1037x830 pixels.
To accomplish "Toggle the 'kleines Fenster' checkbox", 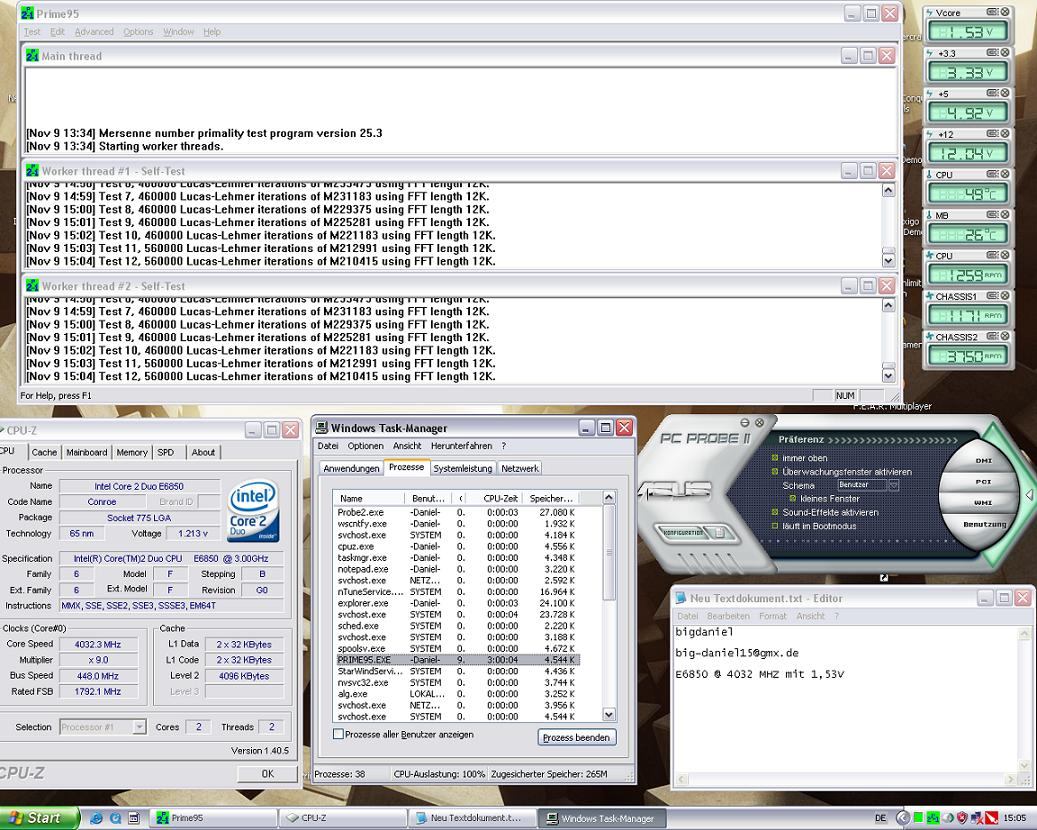I will 792,499.
